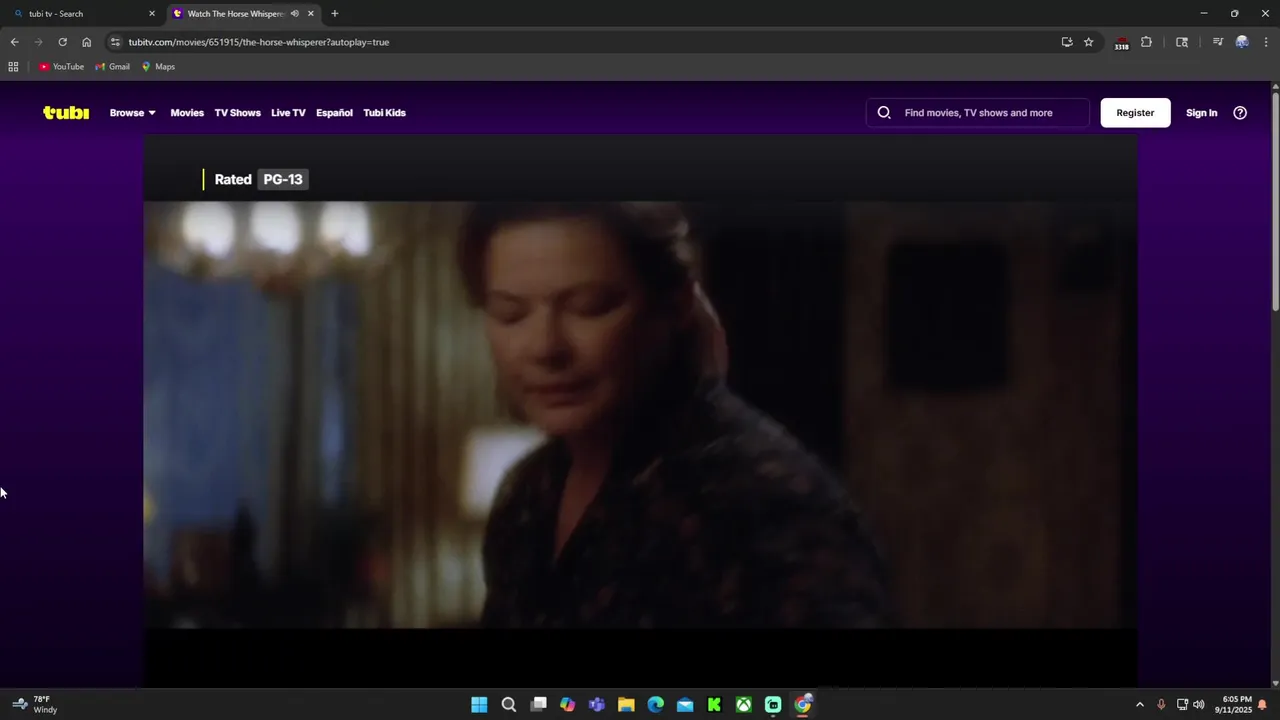Close the Watch The Horse Whisperer tab
This screenshot has width=1280, height=720.
[x=311, y=14]
